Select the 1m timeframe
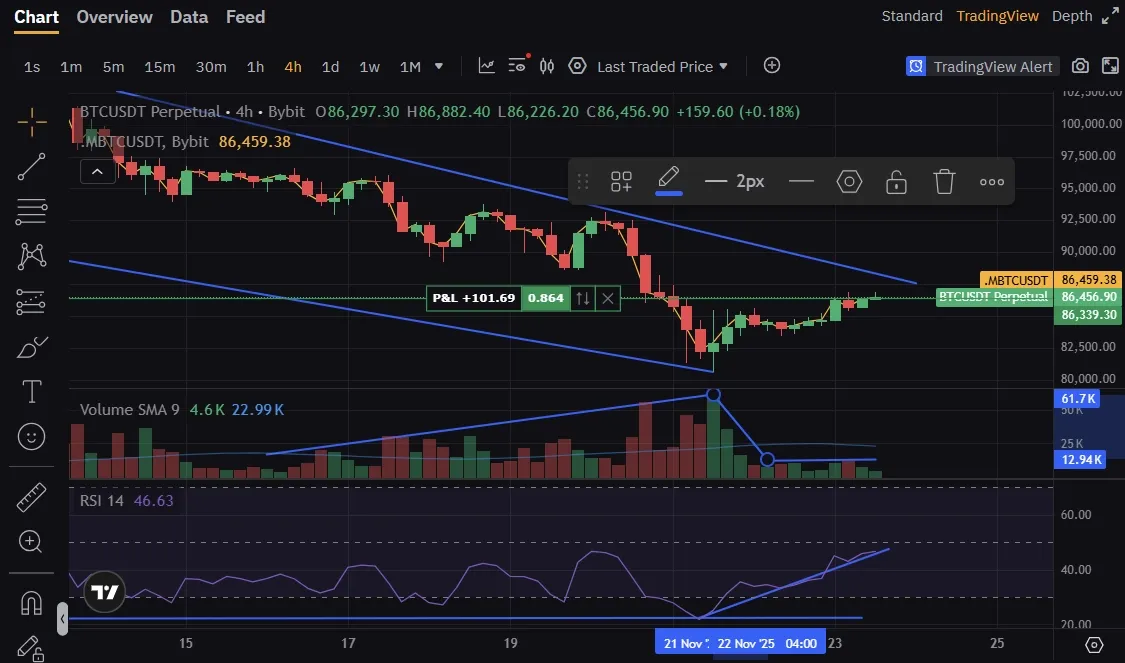The width and height of the screenshot is (1125, 663). [71, 67]
